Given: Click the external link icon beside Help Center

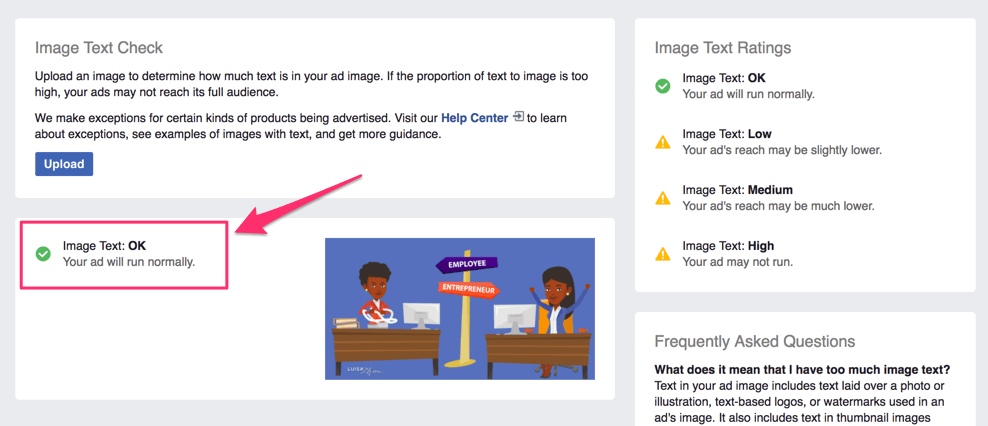Looking at the screenshot, I should point(518,117).
